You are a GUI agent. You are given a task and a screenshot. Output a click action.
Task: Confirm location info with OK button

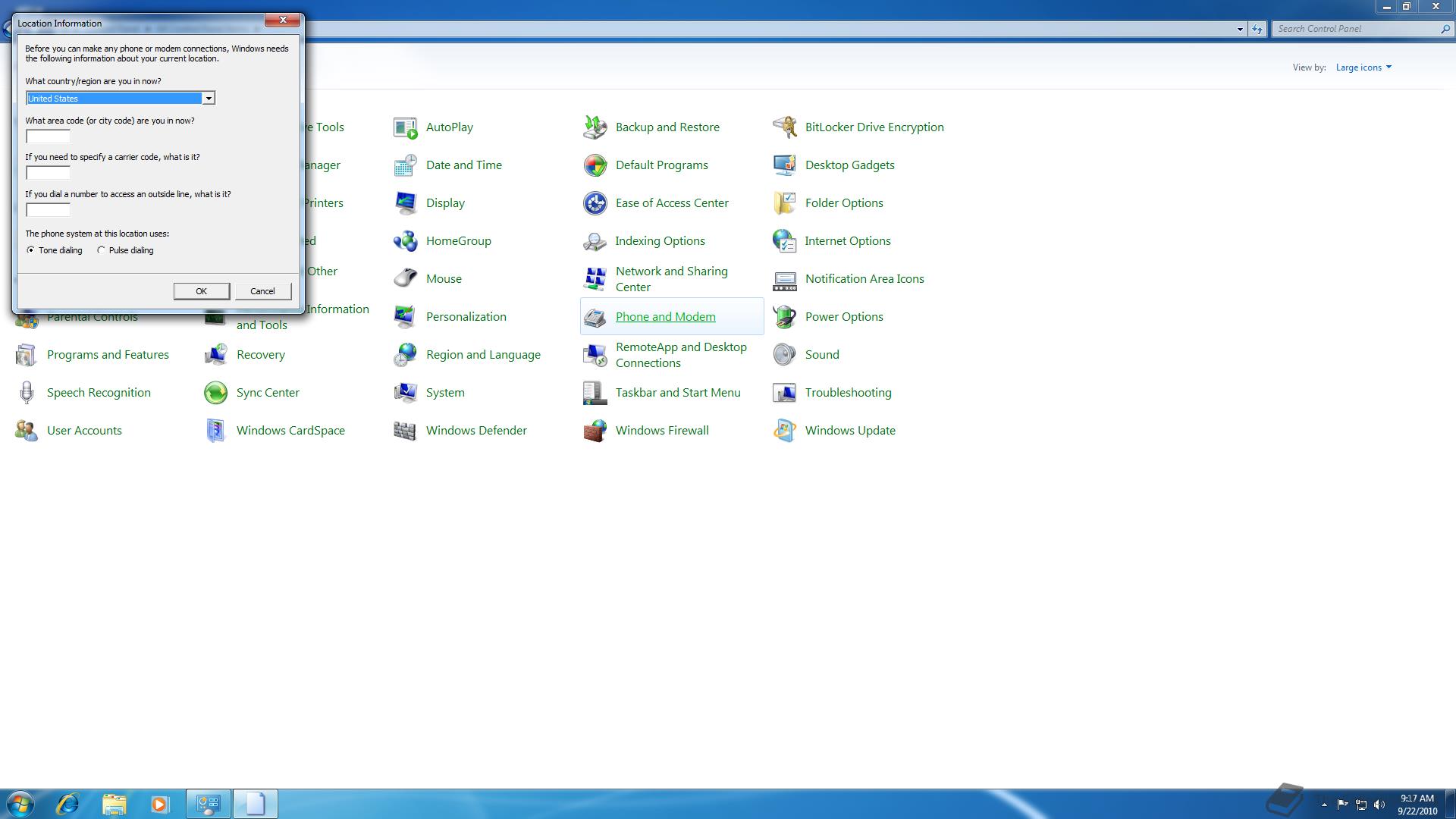click(x=201, y=291)
